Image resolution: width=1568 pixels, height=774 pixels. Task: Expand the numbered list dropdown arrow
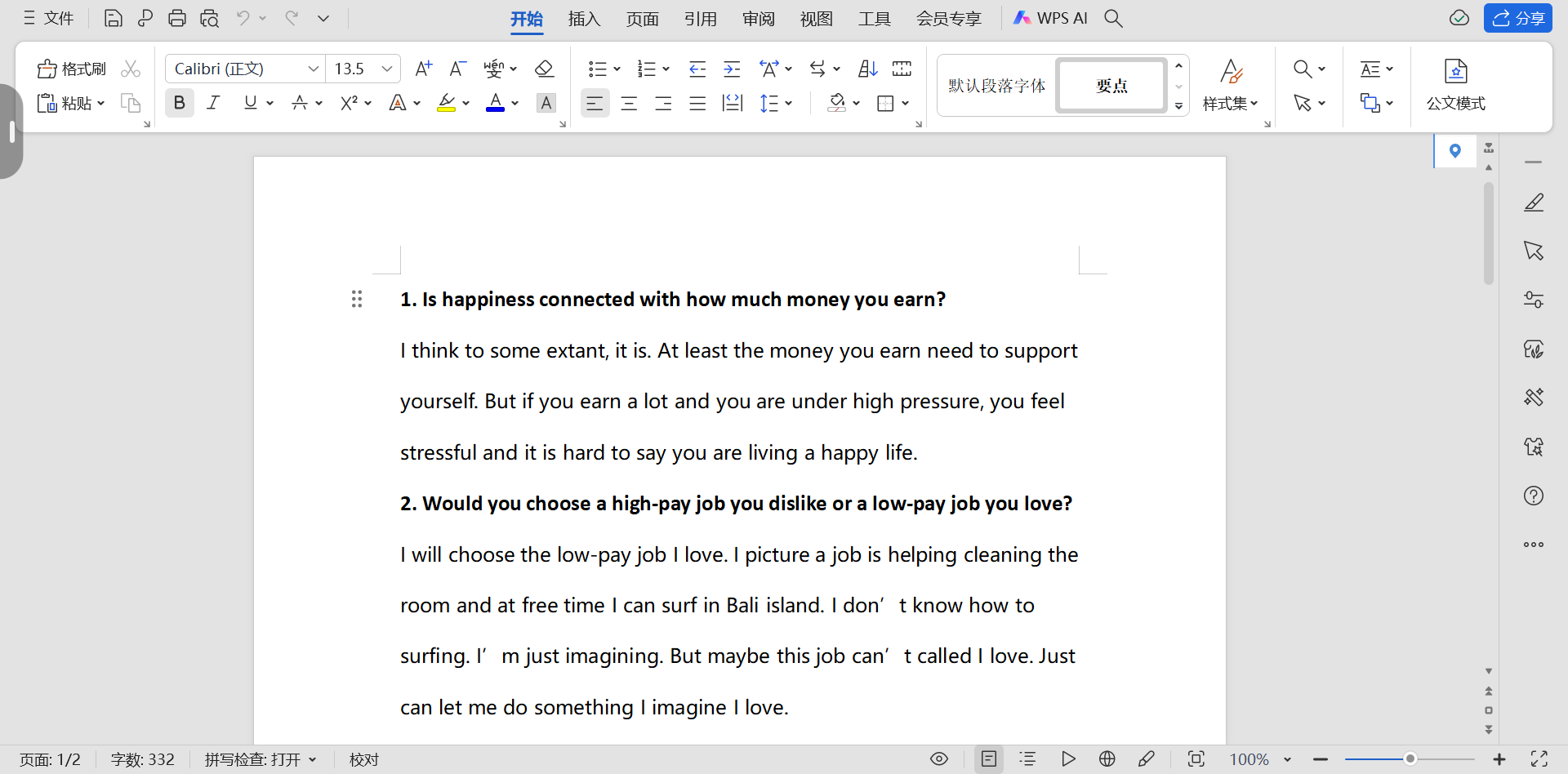666,69
